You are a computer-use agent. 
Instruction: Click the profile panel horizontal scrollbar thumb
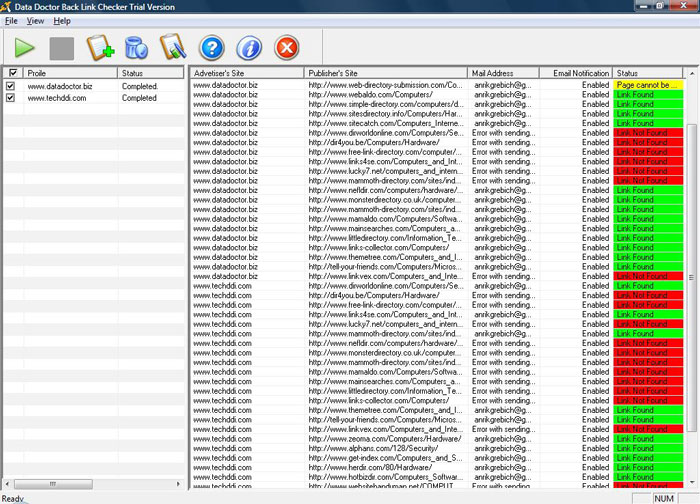53,484
